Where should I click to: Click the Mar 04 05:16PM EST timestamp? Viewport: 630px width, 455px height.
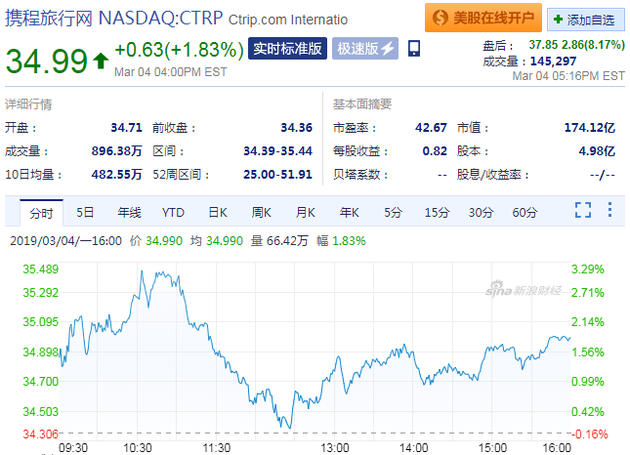569,76
